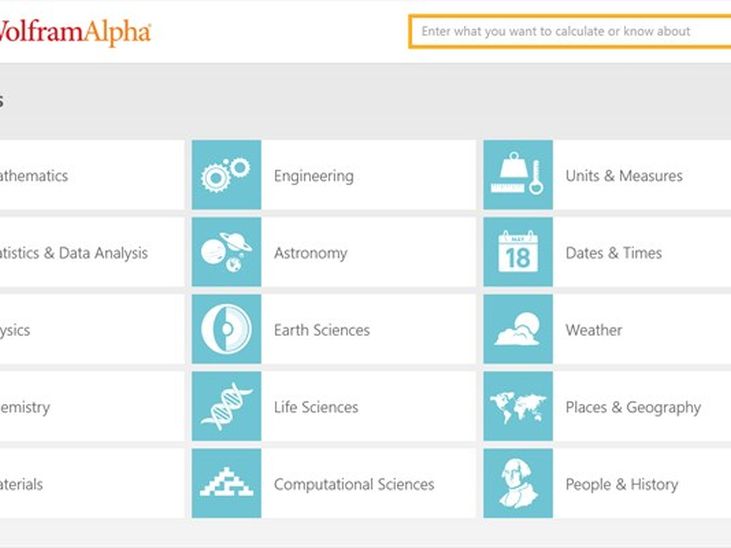Choose the Life Sciences text link
731x548 pixels.
316,407
